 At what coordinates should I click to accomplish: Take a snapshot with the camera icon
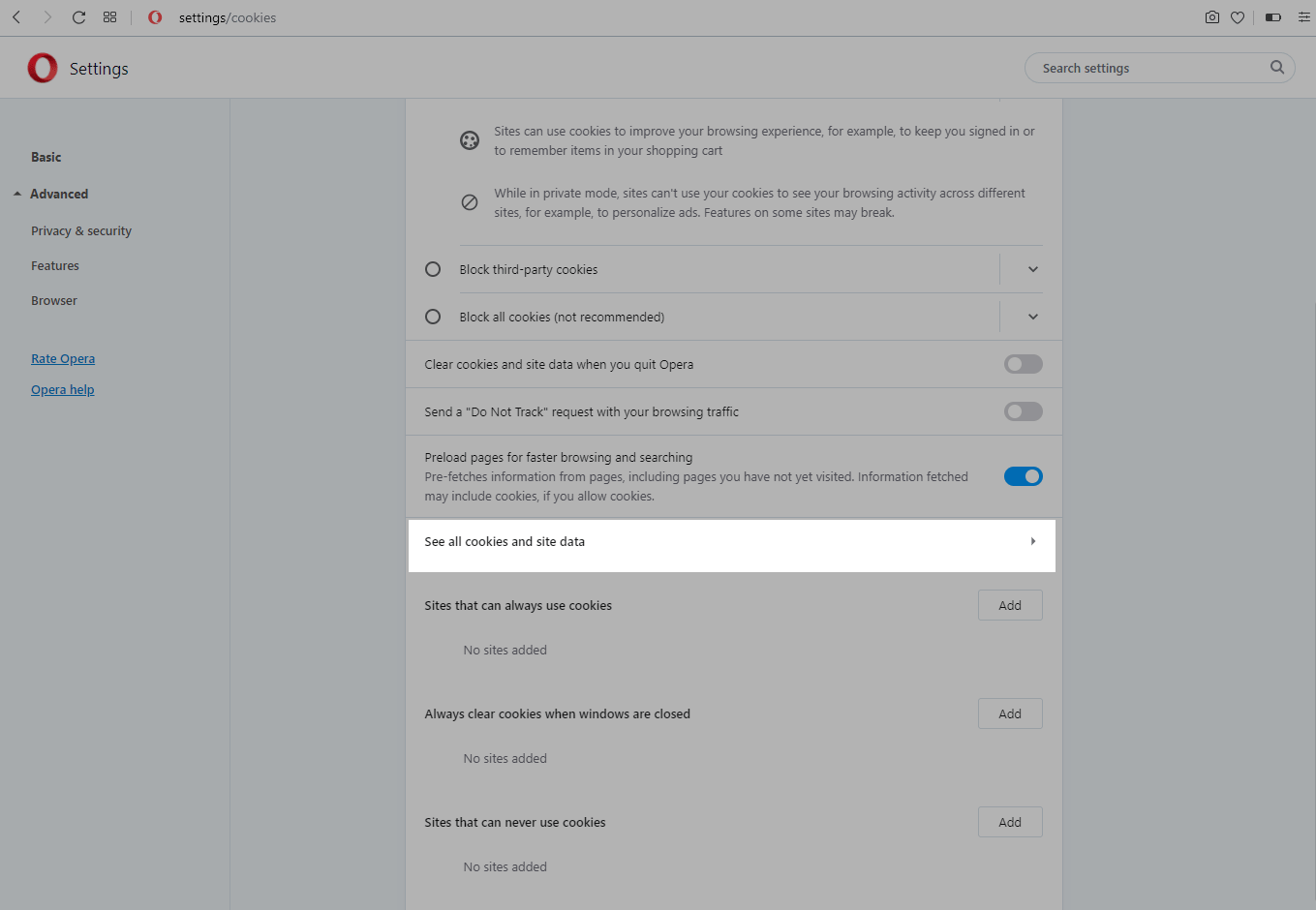1211,17
